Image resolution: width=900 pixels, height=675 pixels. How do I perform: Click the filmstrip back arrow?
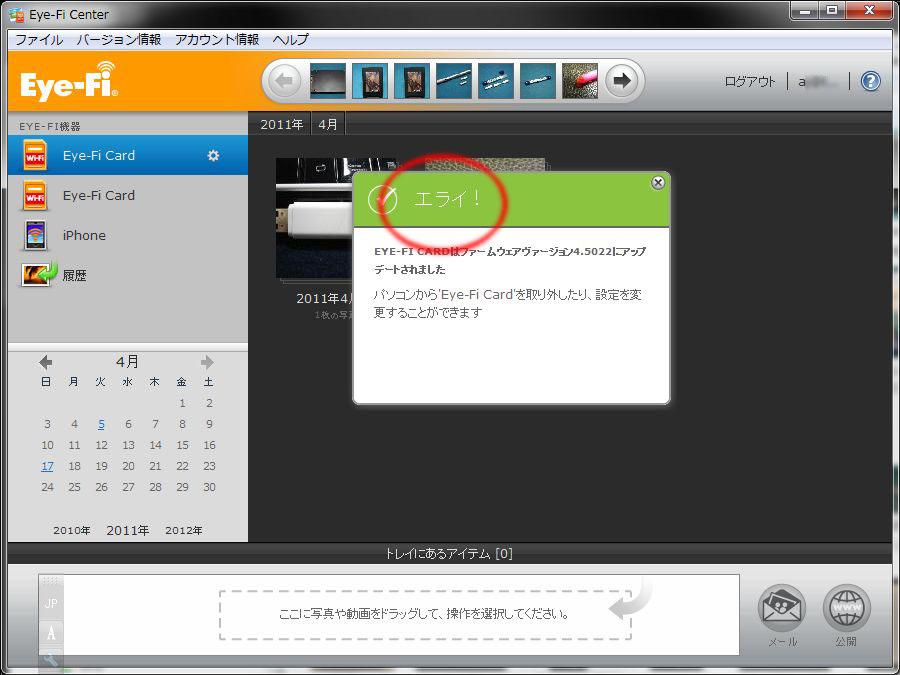[285, 81]
